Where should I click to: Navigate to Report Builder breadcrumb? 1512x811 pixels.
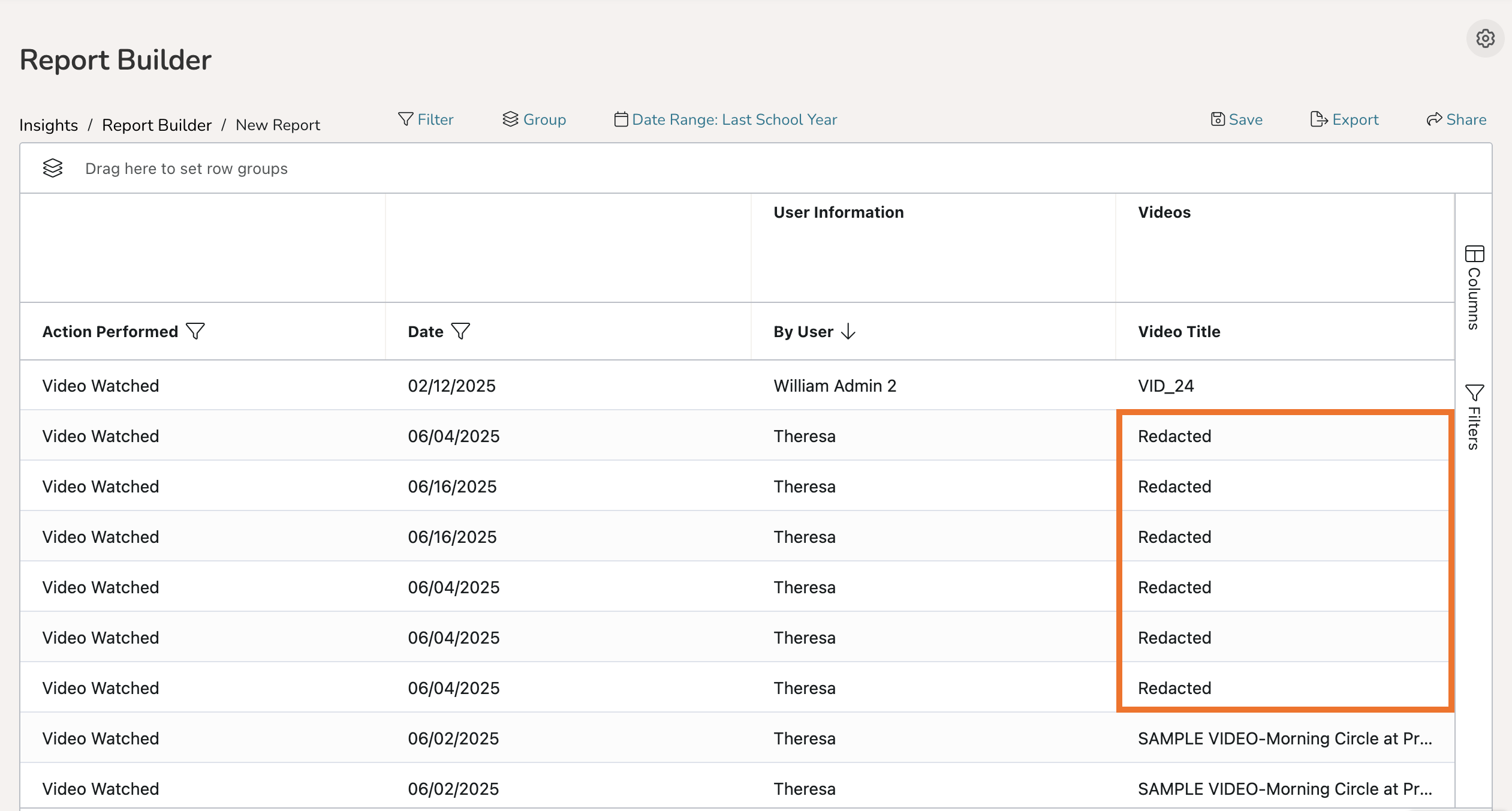pyautogui.click(x=156, y=125)
